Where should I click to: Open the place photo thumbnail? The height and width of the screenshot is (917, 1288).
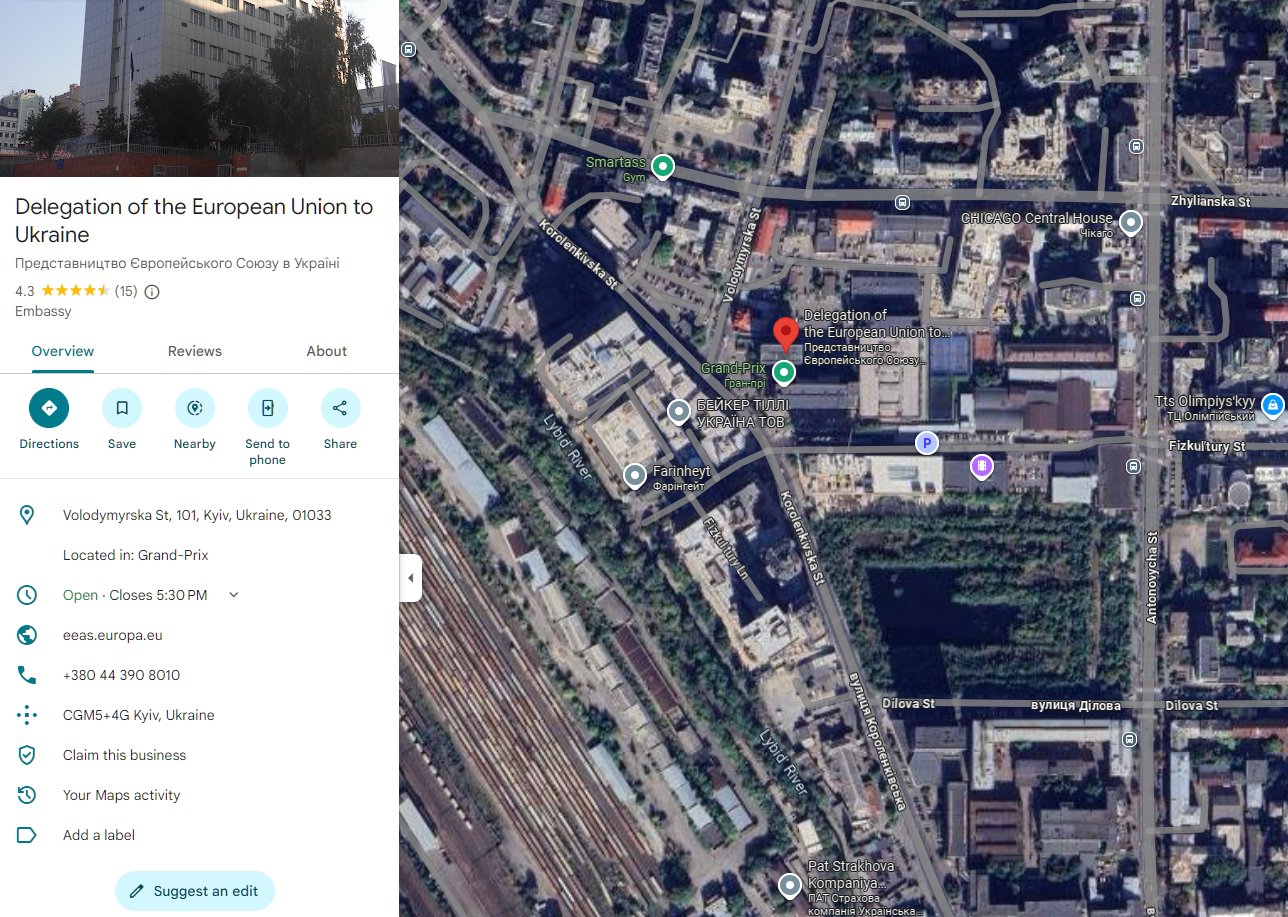pos(199,88)
